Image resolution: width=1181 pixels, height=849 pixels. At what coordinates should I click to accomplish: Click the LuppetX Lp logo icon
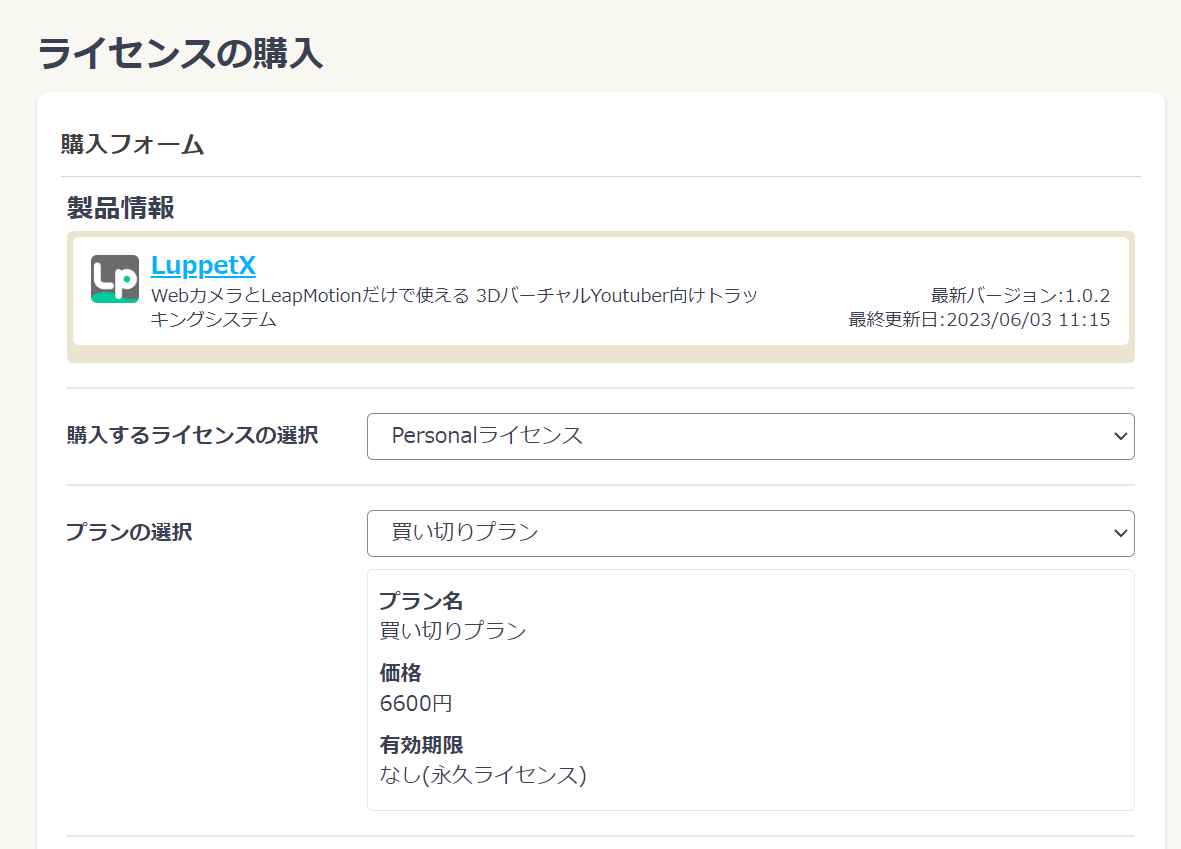tap(115, 279)
